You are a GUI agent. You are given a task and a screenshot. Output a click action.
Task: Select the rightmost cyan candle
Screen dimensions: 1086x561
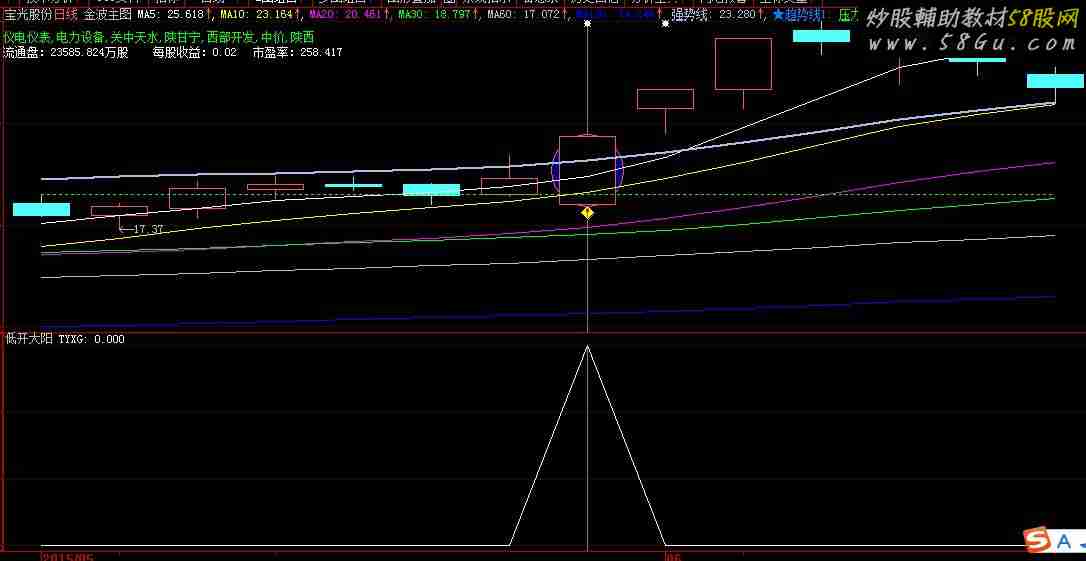click(x=1055, y=81)
